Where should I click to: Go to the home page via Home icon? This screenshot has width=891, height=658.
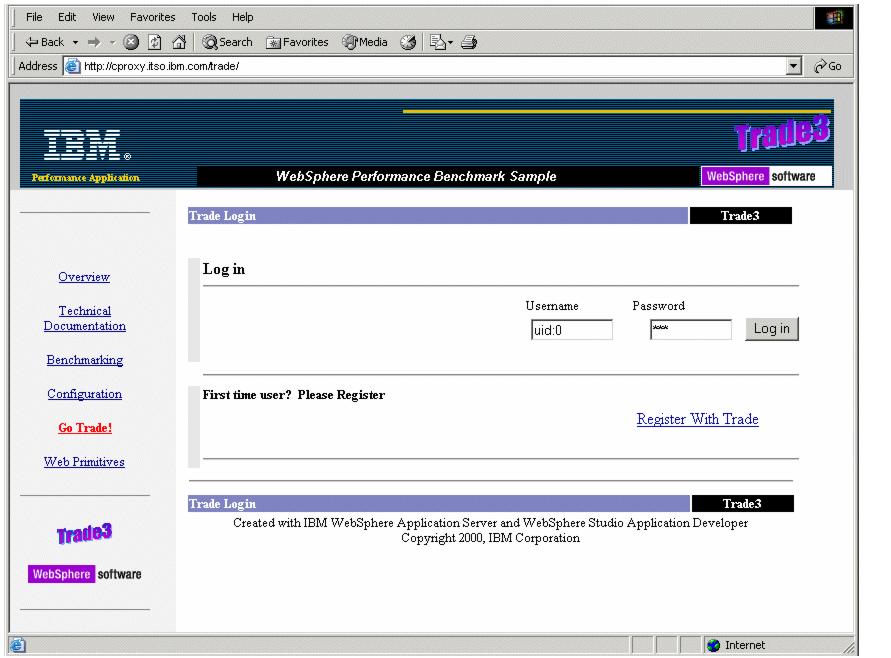coord(179,42)
